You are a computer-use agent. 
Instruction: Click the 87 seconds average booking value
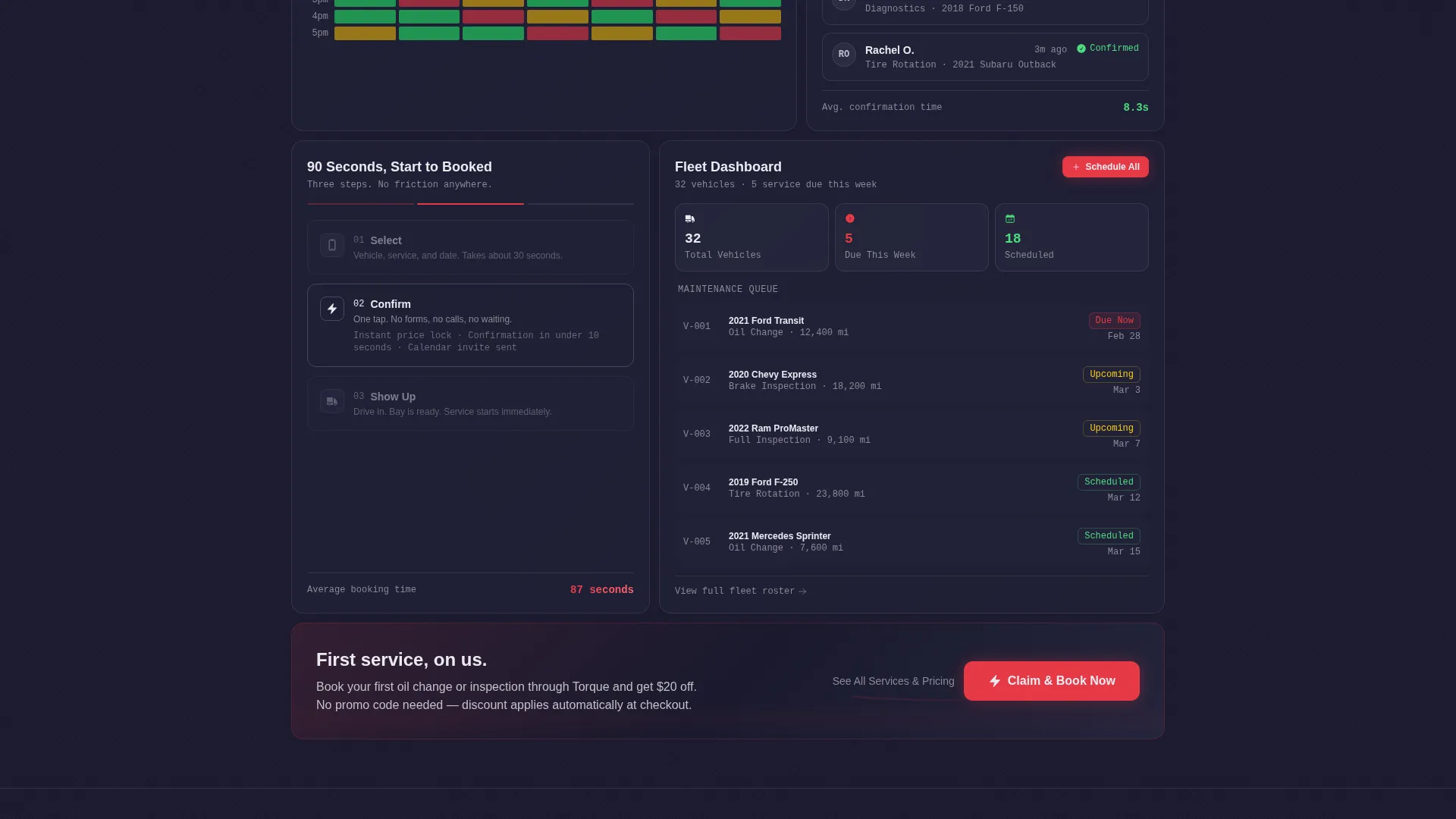[x=602, y=590]
